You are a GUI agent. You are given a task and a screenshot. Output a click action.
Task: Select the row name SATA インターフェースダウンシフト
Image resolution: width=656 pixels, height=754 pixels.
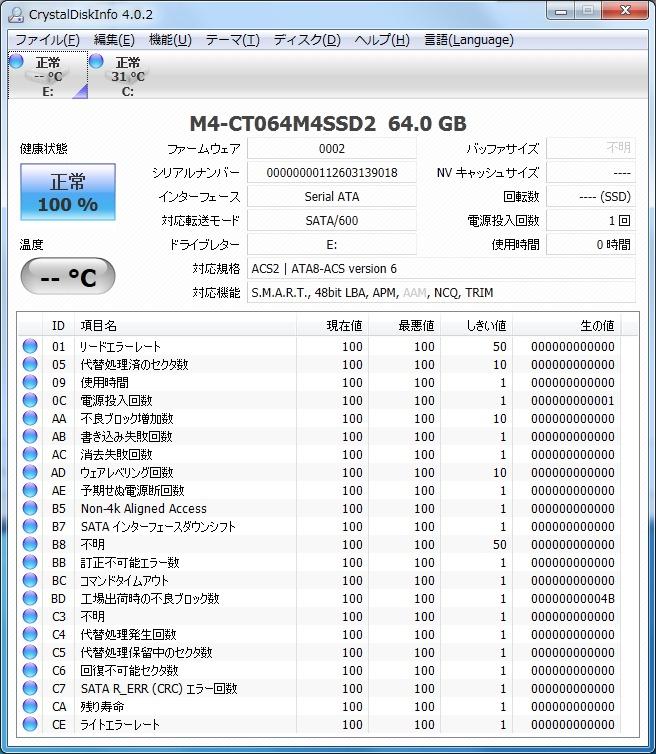[x=158, y=527]
